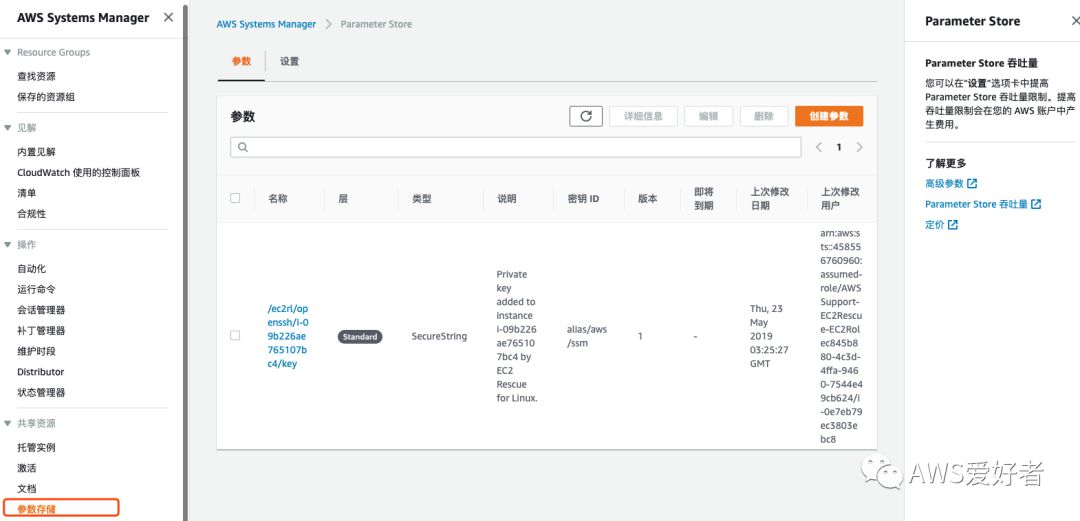This screenshot has height=521, width=1080.
Task: Collapse the Resource Groups section
Action: click(8, 52)
